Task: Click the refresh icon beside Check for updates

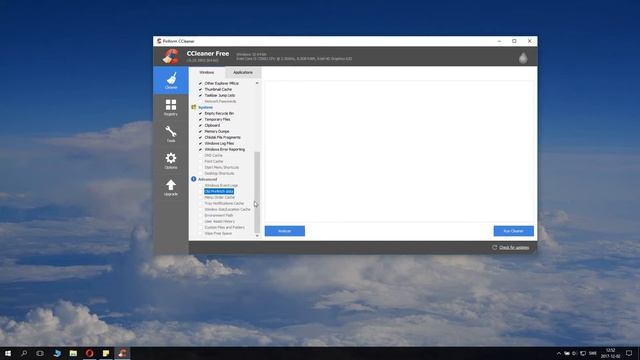Action: (494, 247)
